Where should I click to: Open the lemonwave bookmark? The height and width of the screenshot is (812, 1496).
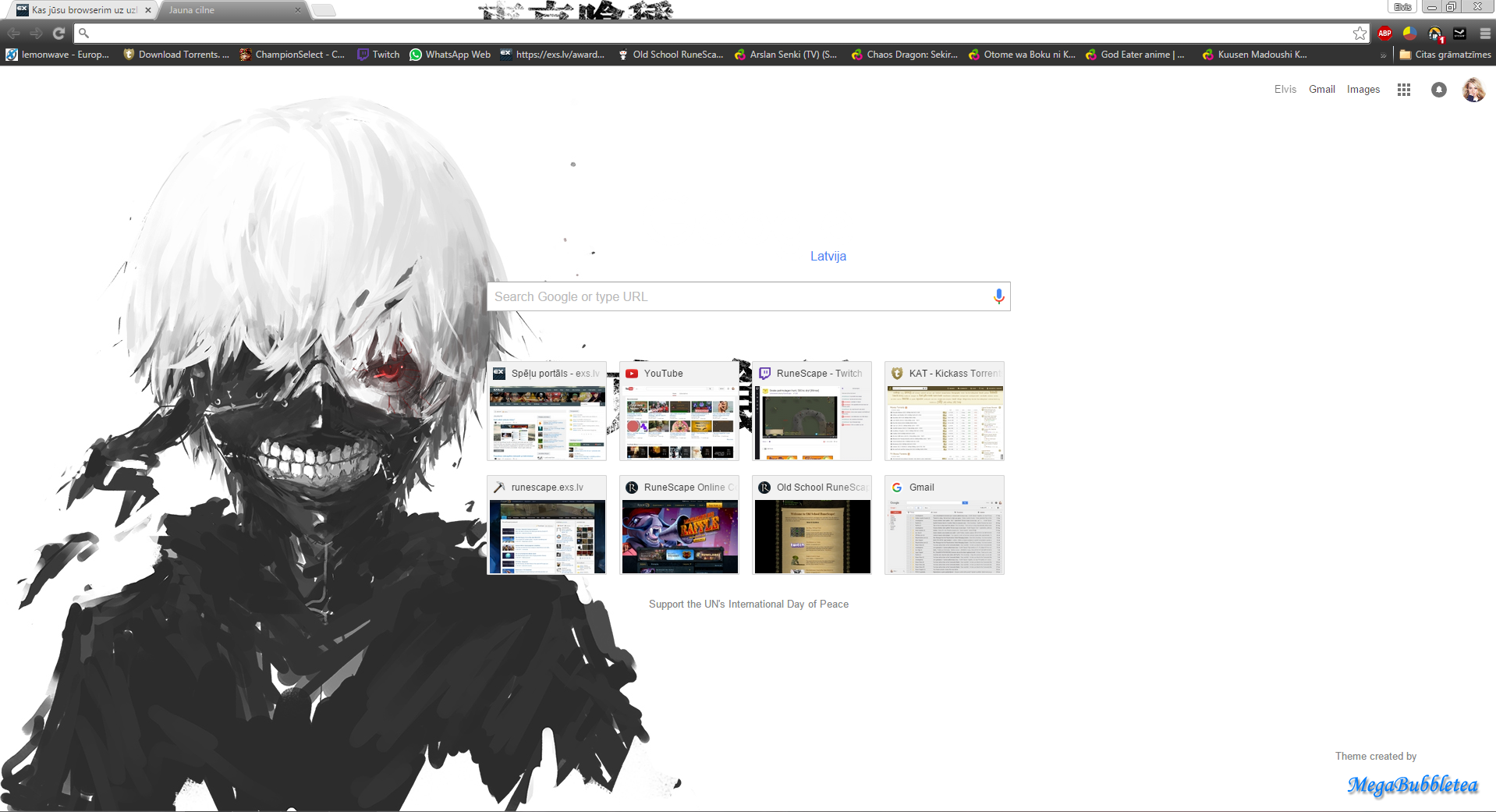58,55
